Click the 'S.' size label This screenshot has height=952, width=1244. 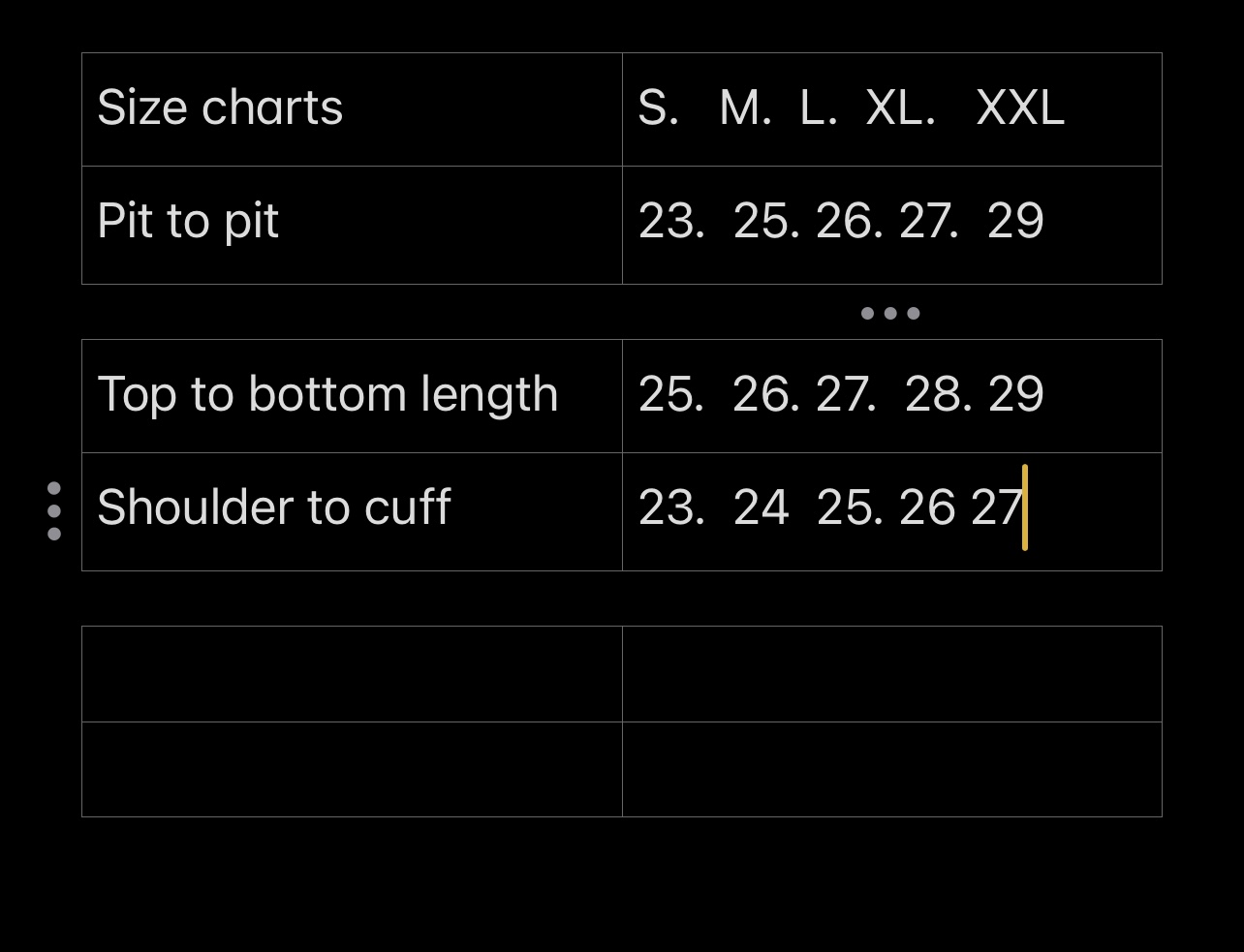click(658, 107)
